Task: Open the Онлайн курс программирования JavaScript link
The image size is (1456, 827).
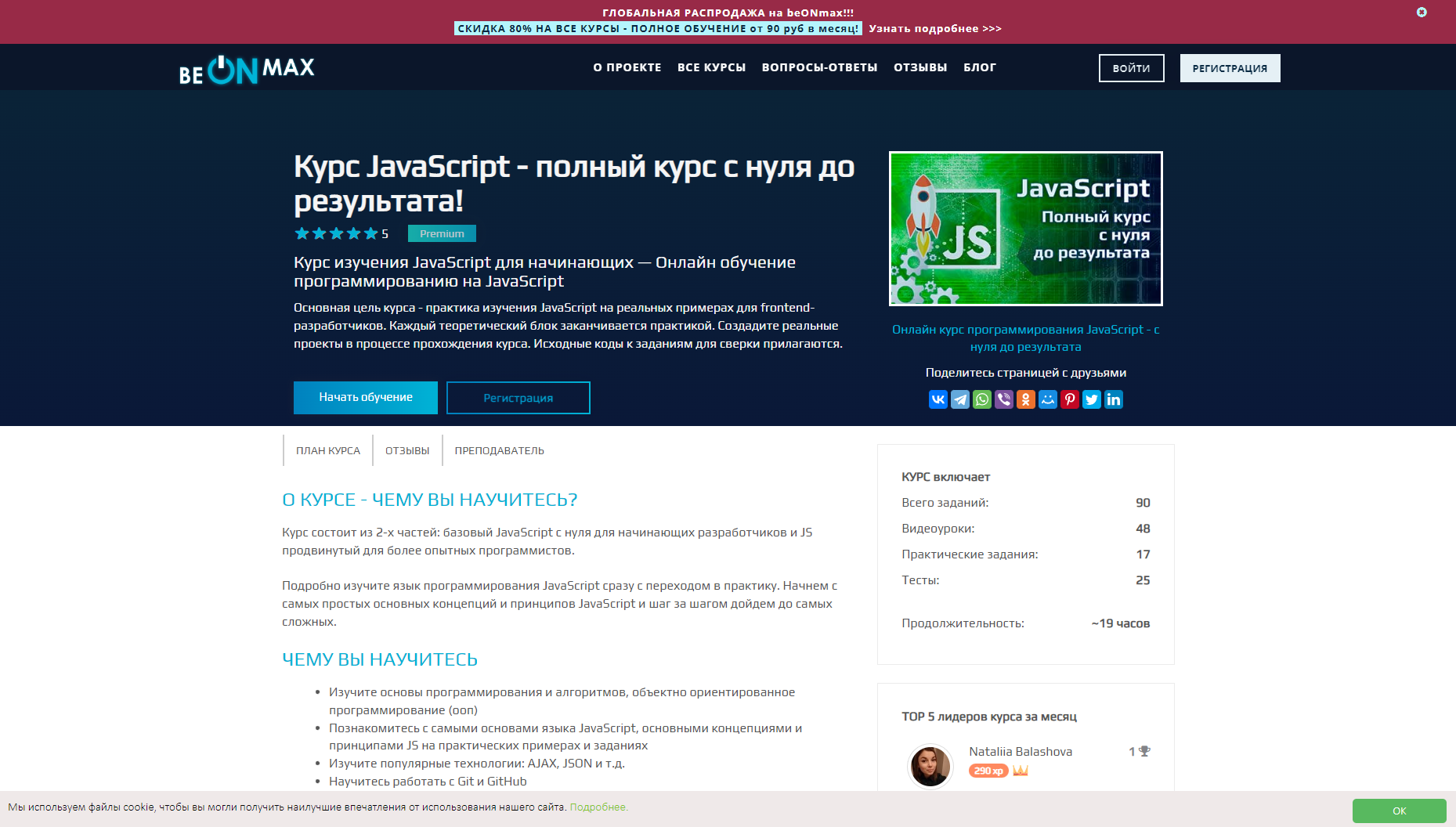Action: point(1026,338)
